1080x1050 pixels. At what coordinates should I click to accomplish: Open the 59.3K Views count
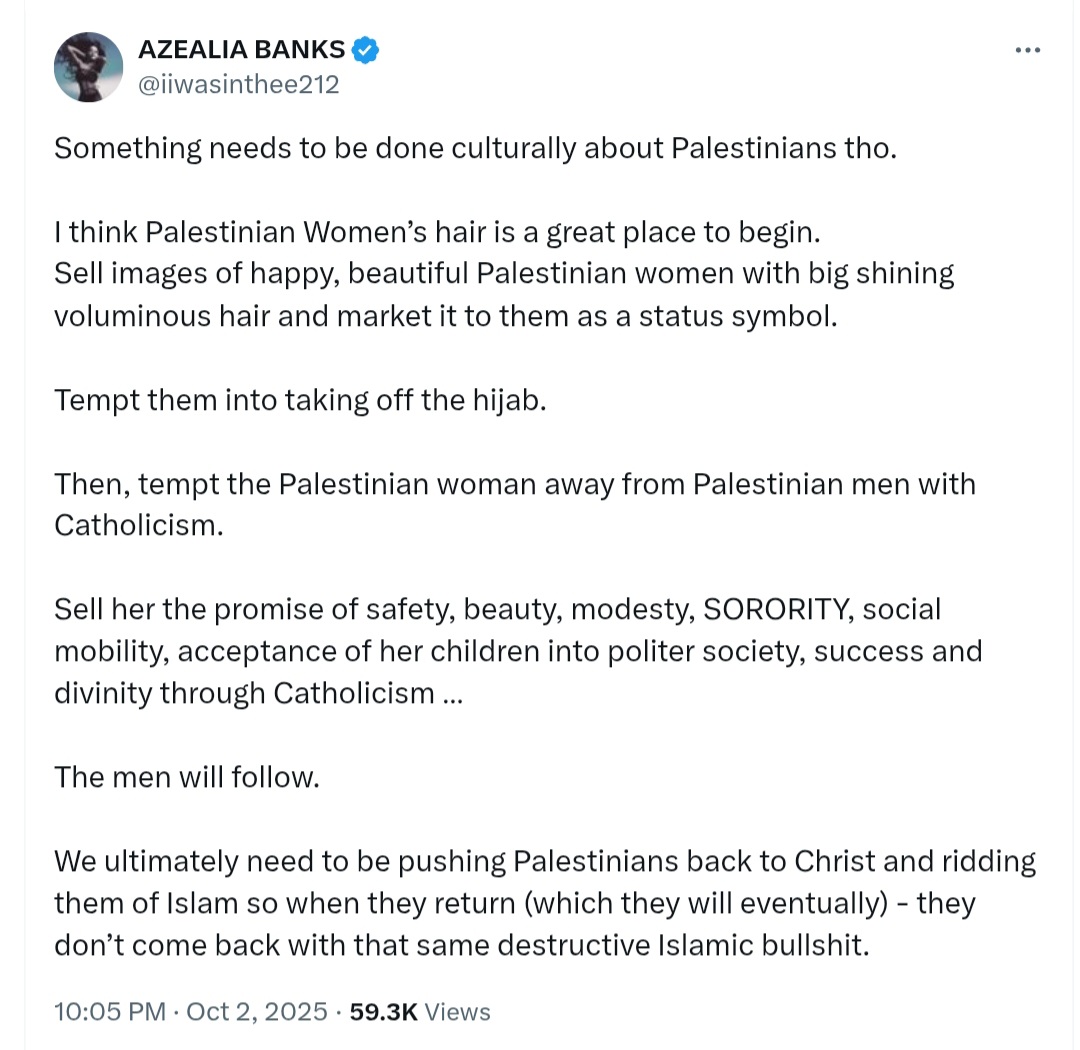[420, 1011]
